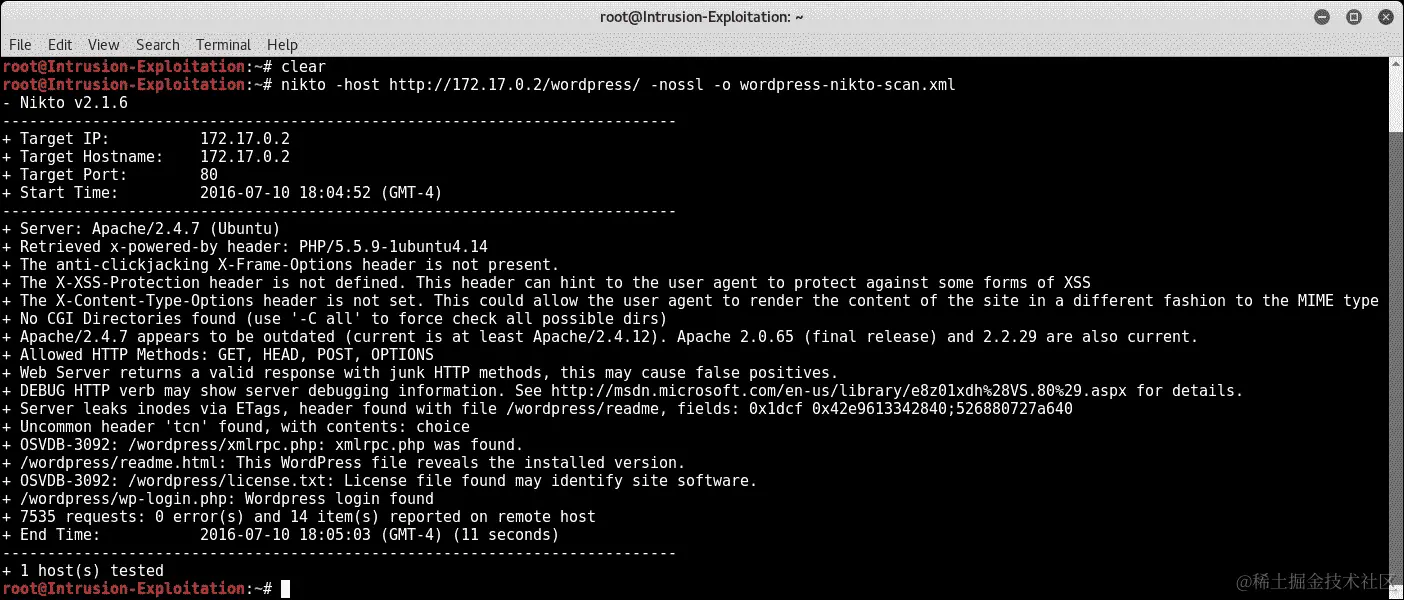Click the scrollbar down arrow
This screenshot has height=600, width=1404.
[x=1396, y=592]
